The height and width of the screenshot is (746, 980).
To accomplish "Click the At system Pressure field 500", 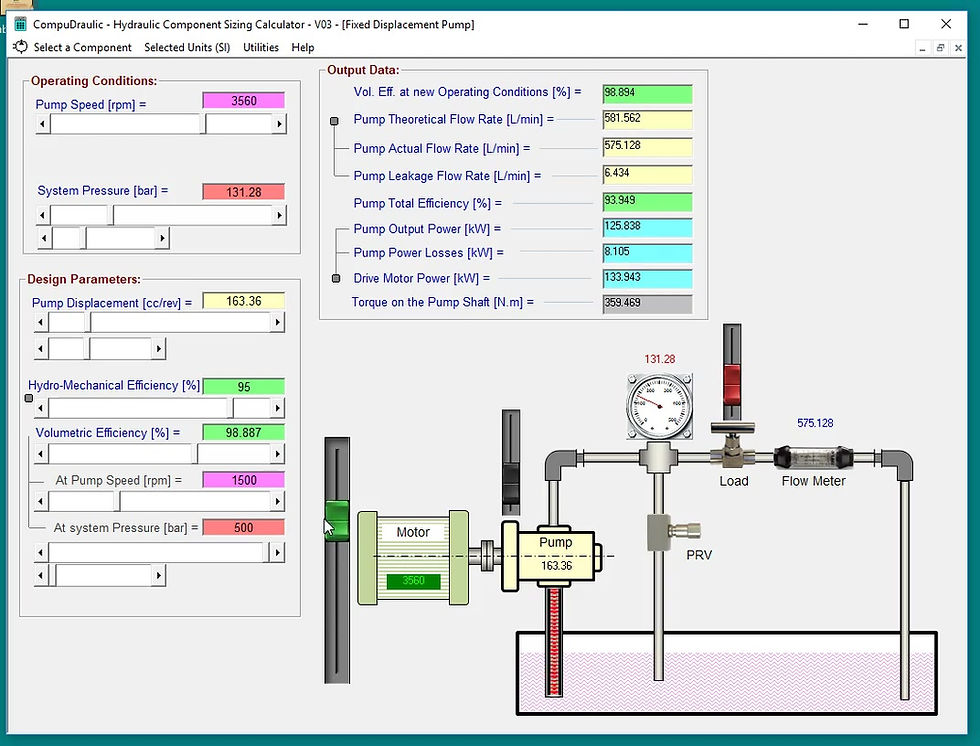I will tap(244, 527).
